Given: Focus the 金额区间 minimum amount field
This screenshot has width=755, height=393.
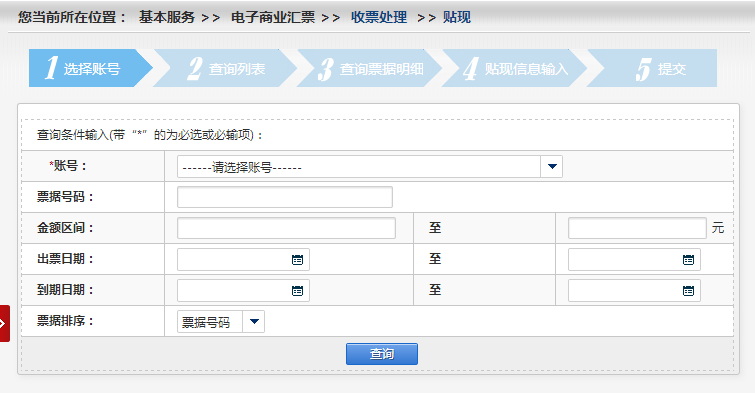Looking at the screenshot, I should coord(286,228).
